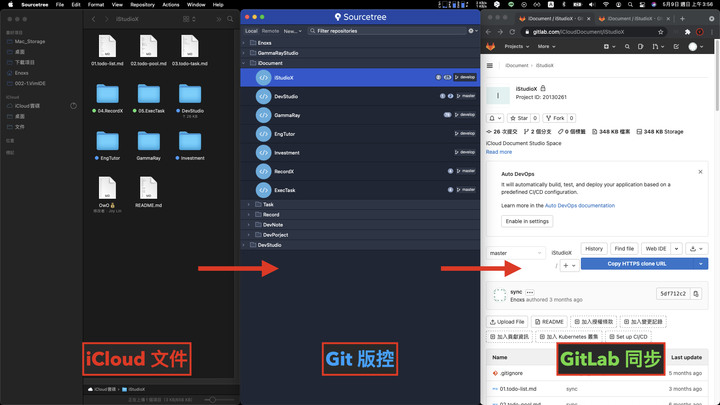
Task: Open the GitLab Projects dropdown
Action: coord(517,46)
